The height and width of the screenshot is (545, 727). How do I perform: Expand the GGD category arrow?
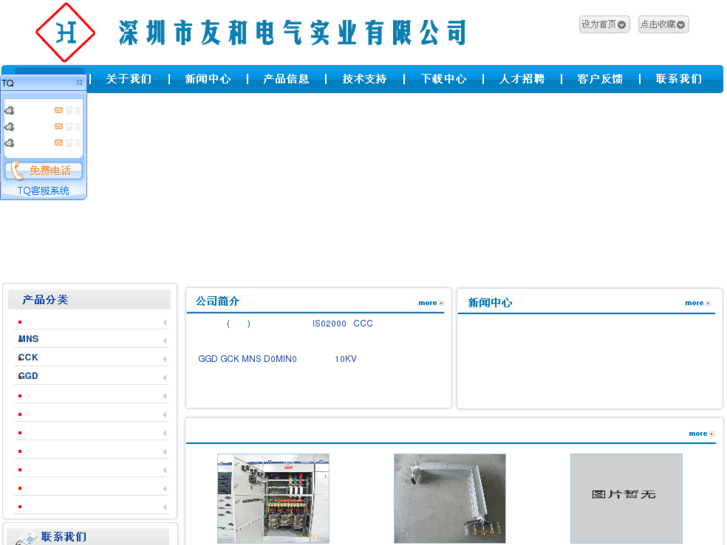click(x=165, y=378)
